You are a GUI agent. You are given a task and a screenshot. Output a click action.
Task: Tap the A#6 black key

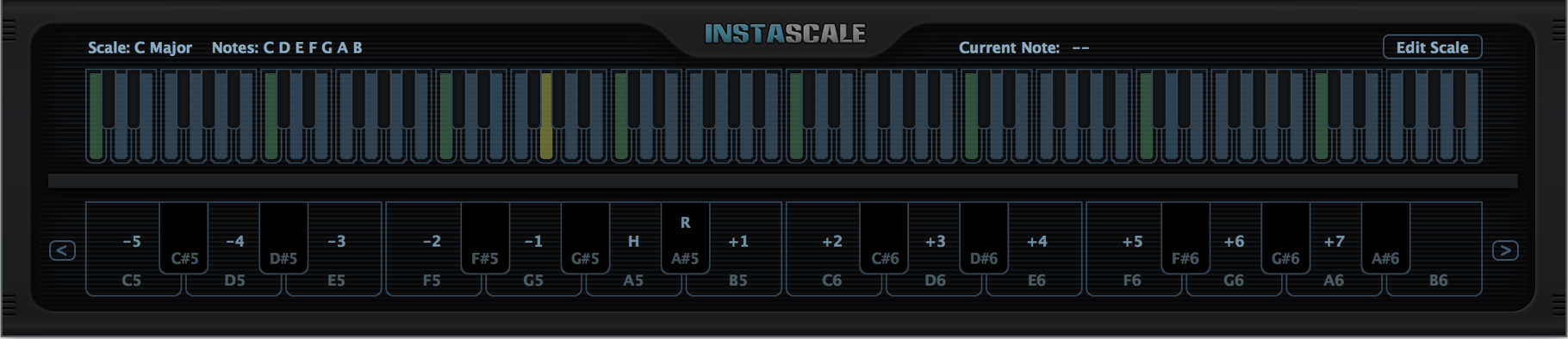1385,238
